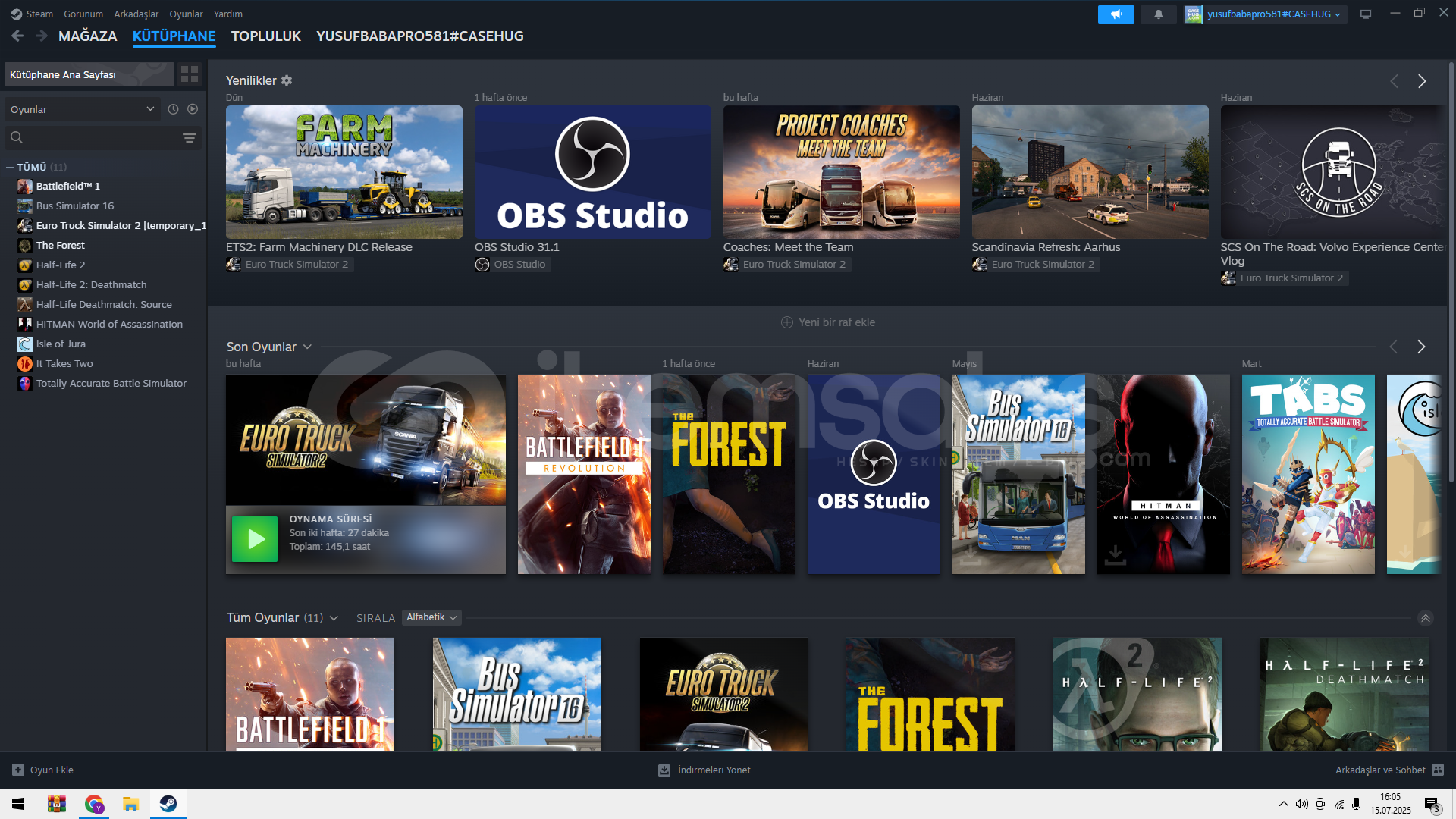Show hidden system tray icons chevron
The height and width of the screenshot is (819, 1456).
[x=1283, y=804]
